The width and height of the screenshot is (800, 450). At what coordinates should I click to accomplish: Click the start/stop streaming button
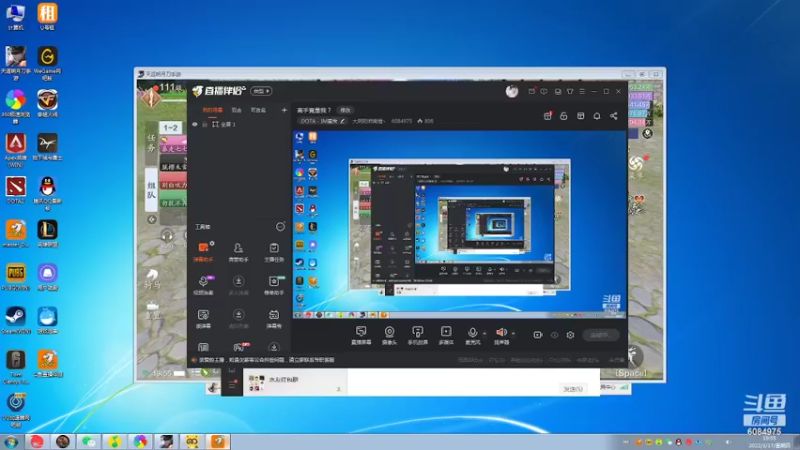[x=601, y=335]
